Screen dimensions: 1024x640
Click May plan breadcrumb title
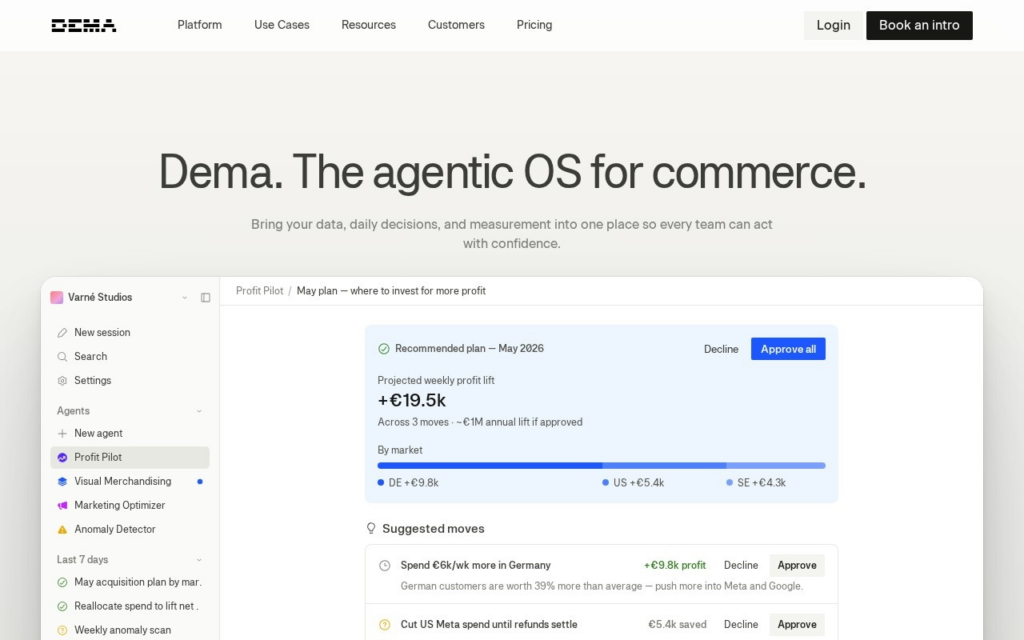coord(391,291)
